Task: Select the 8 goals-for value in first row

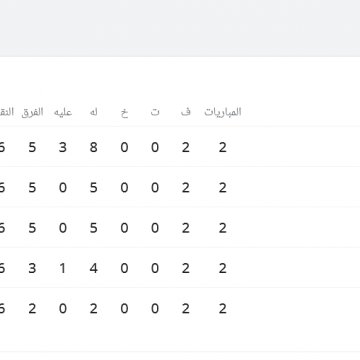Action: point(94,147)
